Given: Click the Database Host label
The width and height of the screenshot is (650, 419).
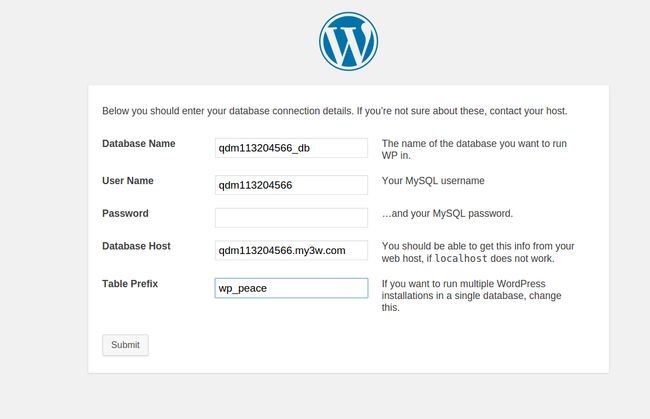Looking at the screenshot, I should pos(136,246).
